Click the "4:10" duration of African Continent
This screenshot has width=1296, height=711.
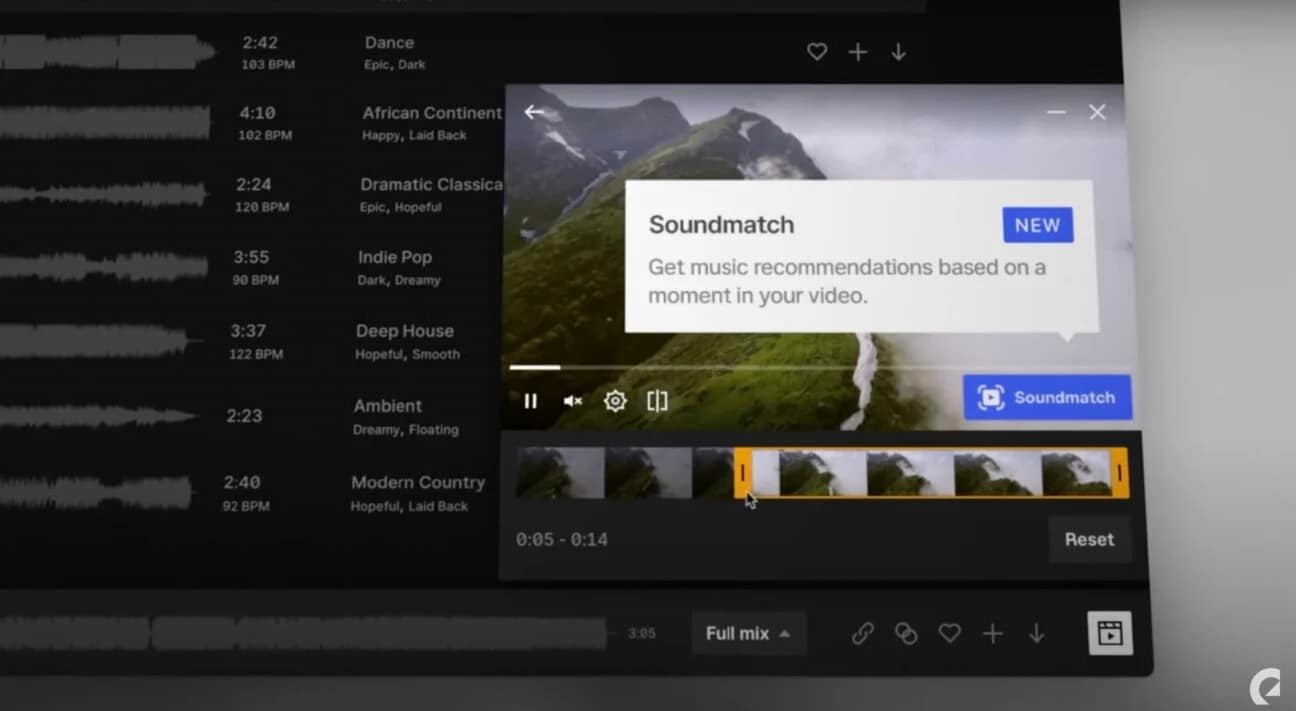coord(257,113)
